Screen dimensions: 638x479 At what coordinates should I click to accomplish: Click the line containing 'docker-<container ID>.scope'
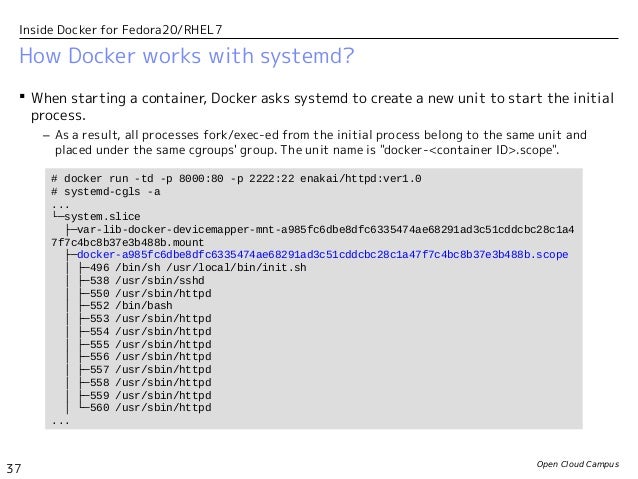pos(307,150)
